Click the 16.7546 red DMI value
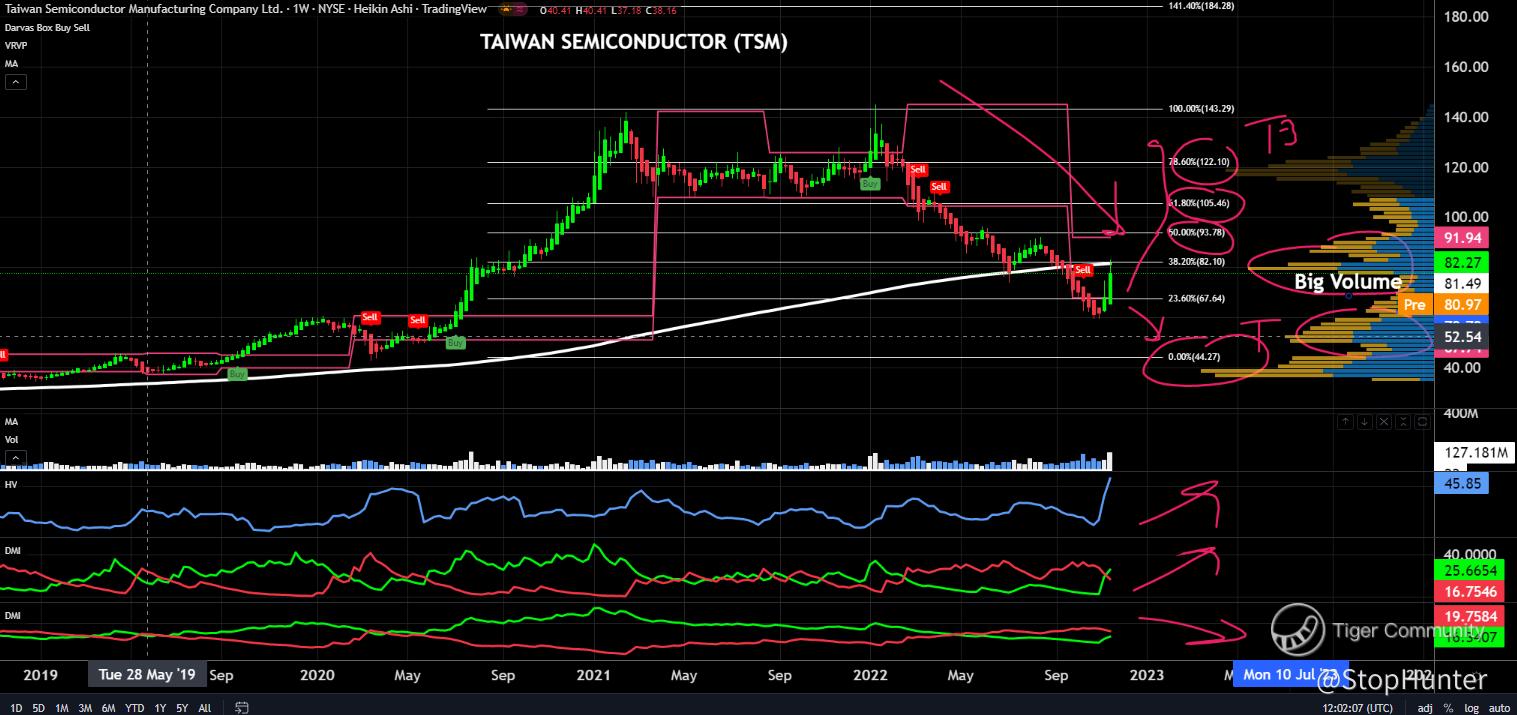1517x715 pixels. pyautogui.click(x=1471, y=591)
